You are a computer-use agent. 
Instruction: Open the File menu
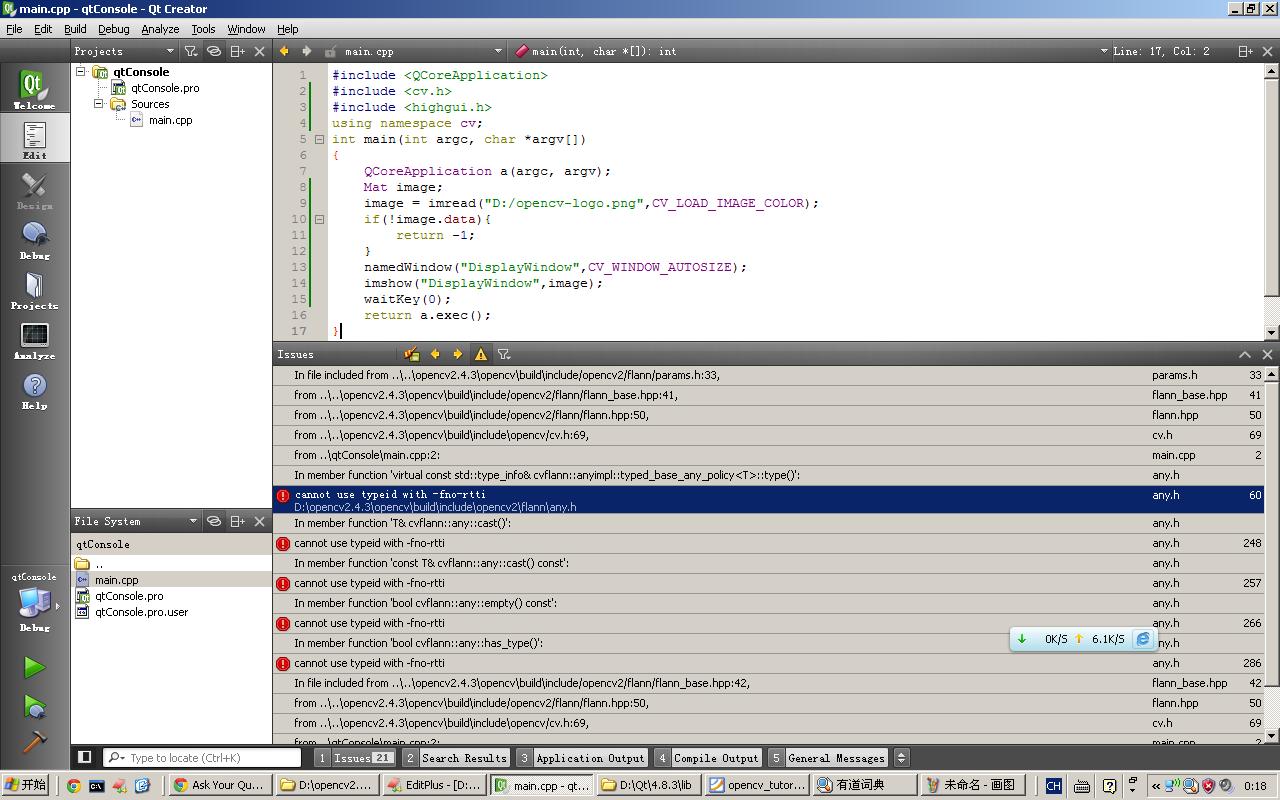click(x=14, y=29)
